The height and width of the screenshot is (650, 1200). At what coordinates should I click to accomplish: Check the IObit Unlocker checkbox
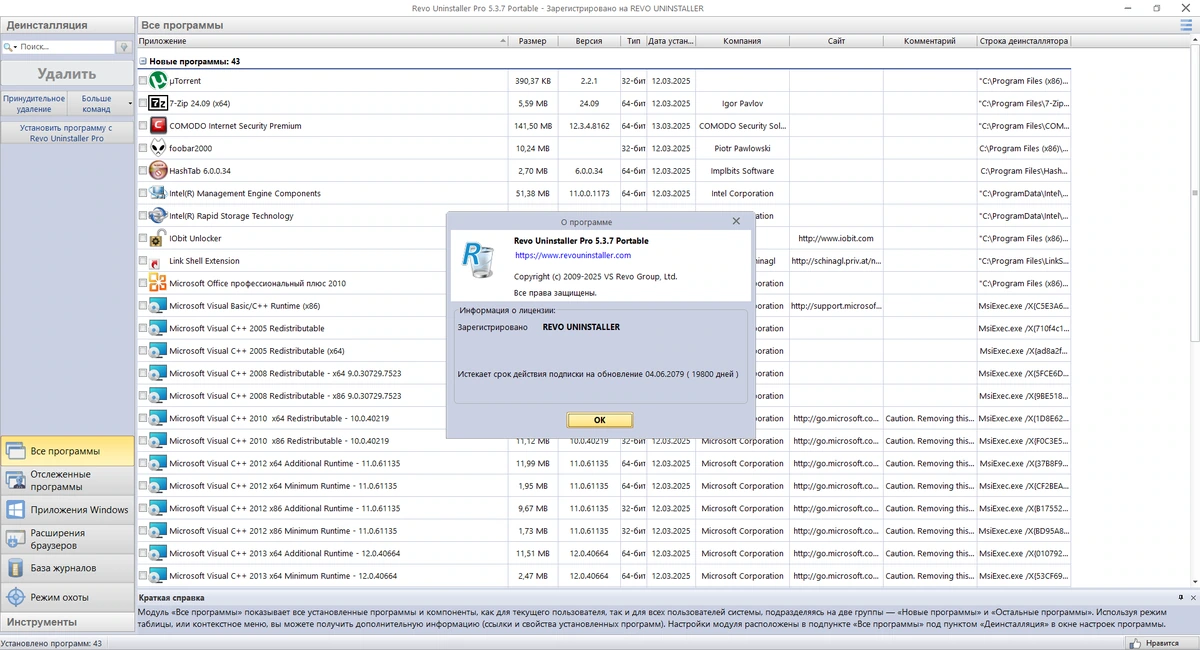coord(143,238)
